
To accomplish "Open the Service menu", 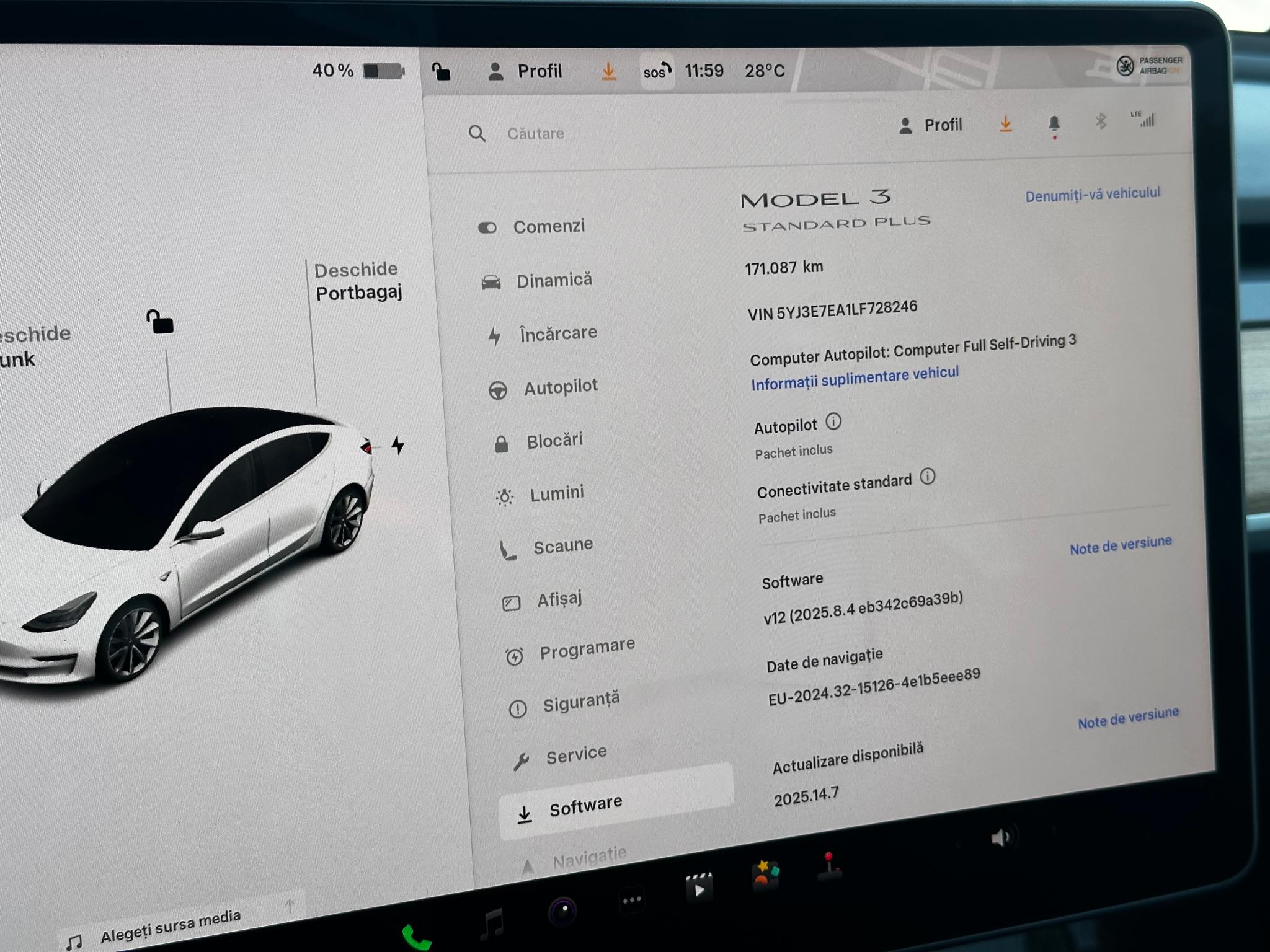I will (x=559, y=757).
